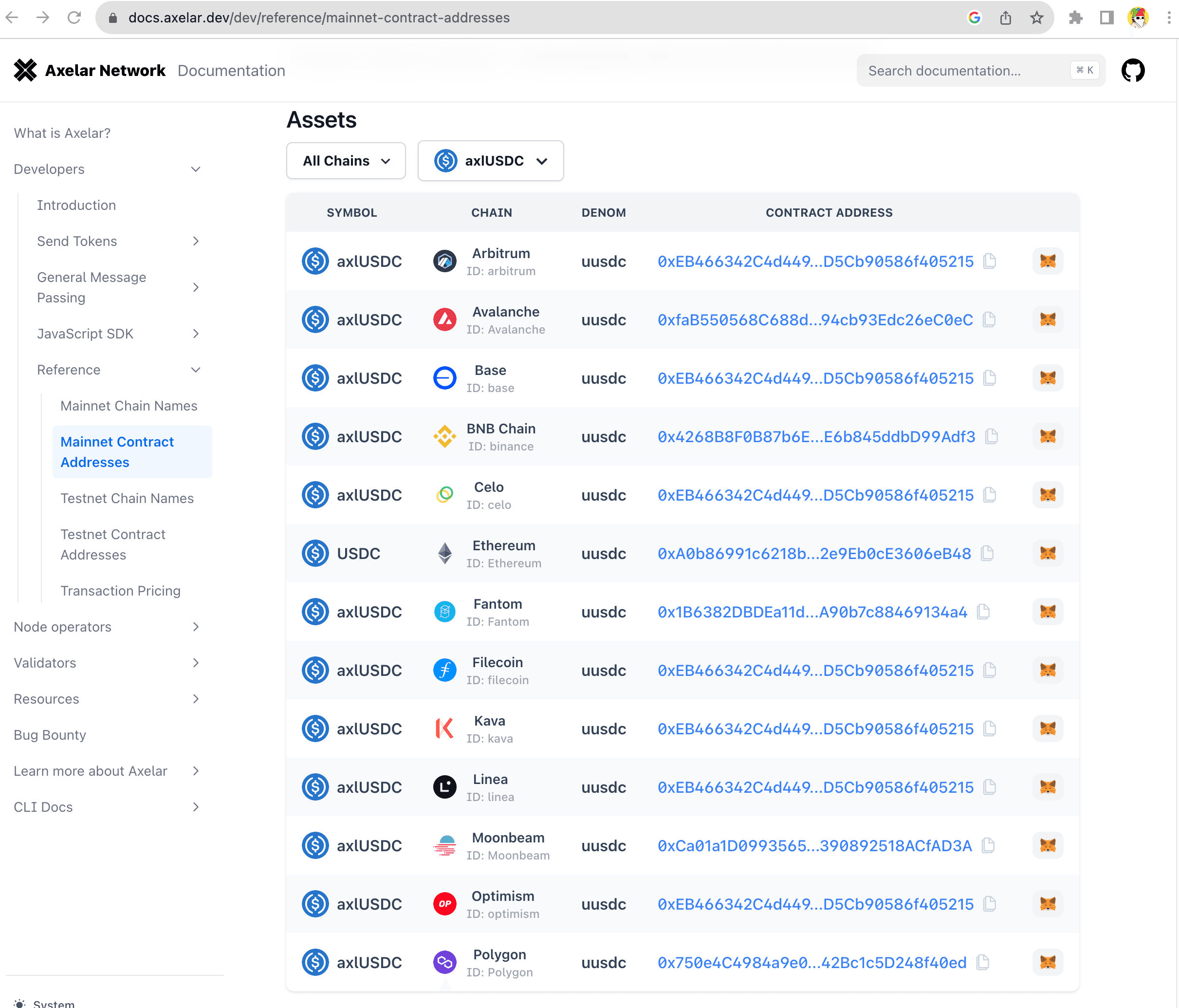Open the axlUSDC asset dropdown
This screenshot has width=1179, height=1008.
pyautogui.click(x=491, y=161)
